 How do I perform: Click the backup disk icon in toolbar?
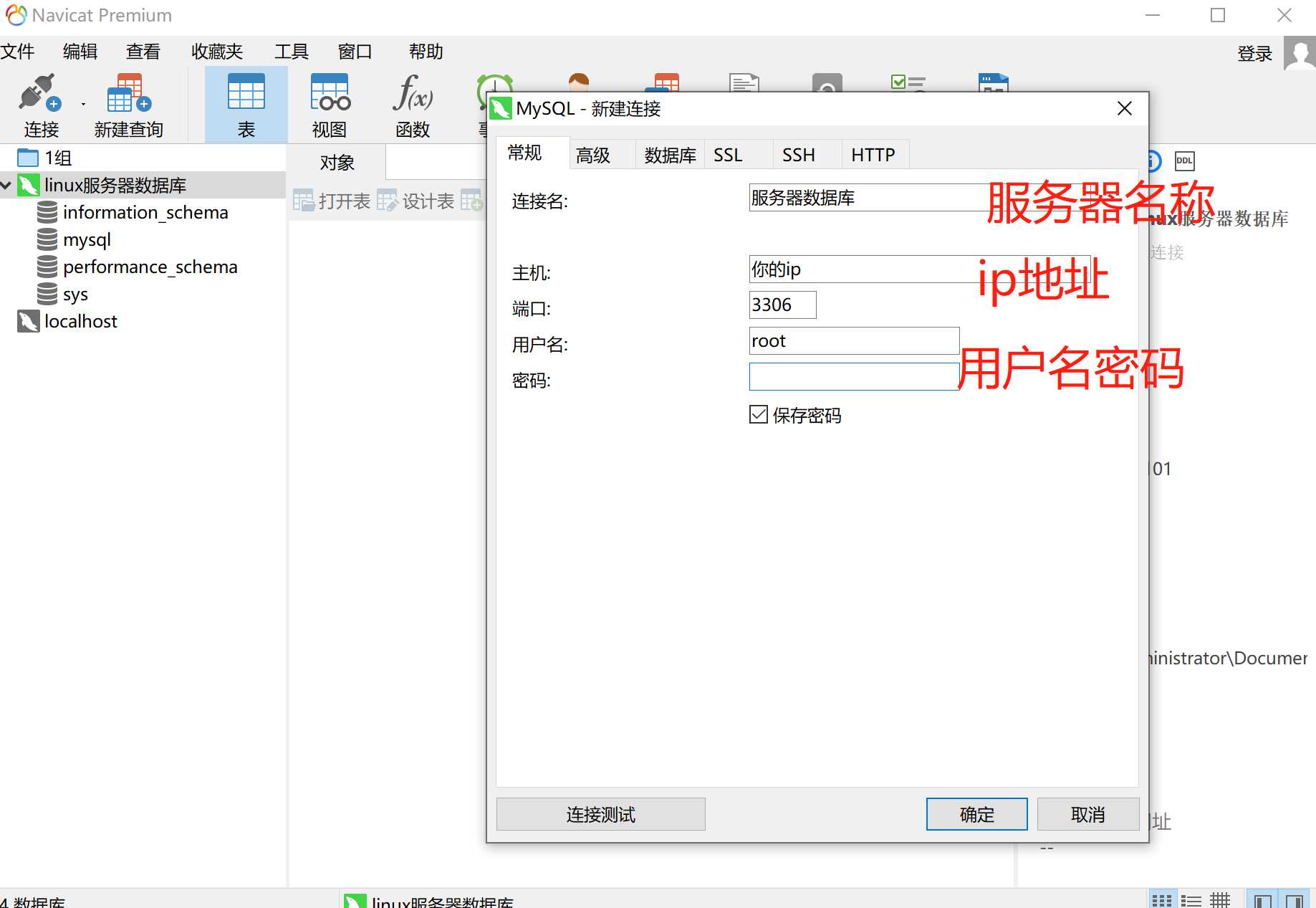[827, 82]
